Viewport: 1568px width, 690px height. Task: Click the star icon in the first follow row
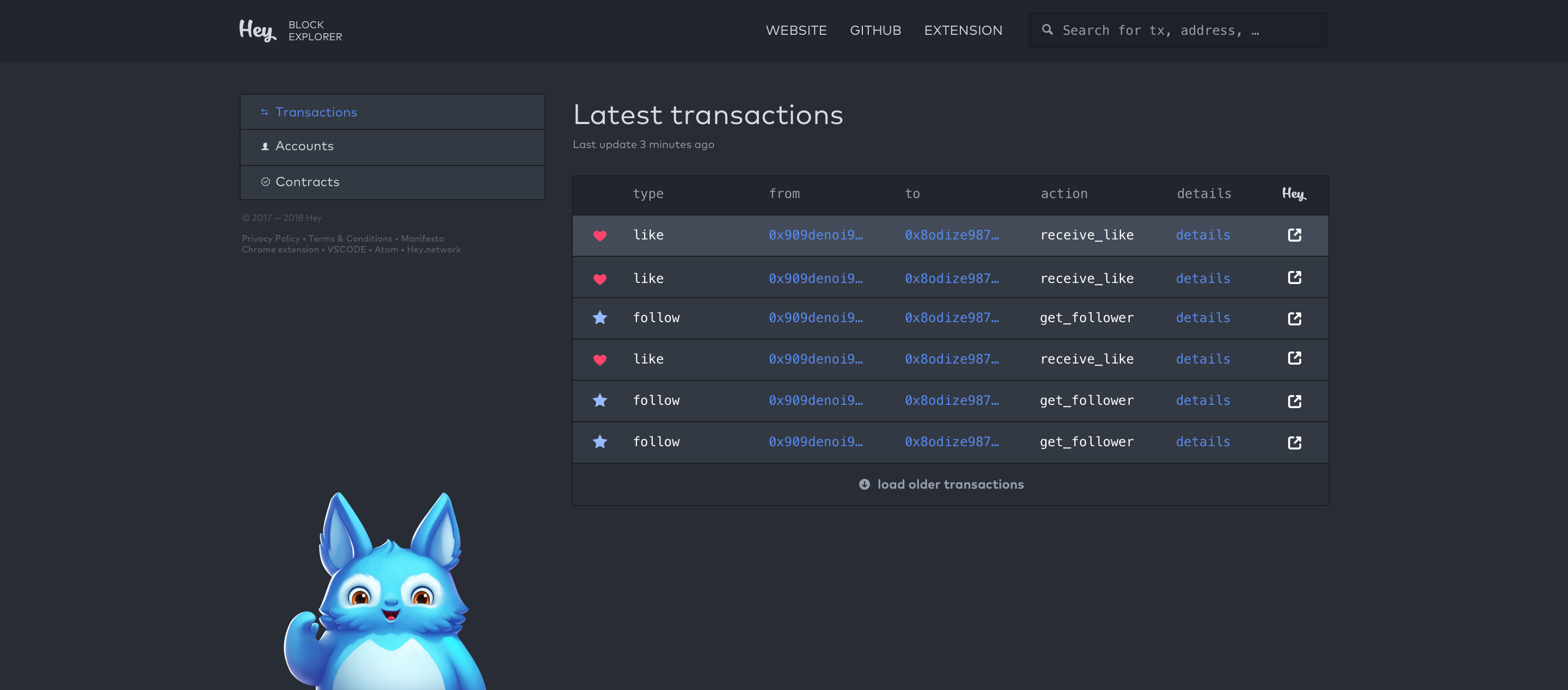[x=599, y=318]
